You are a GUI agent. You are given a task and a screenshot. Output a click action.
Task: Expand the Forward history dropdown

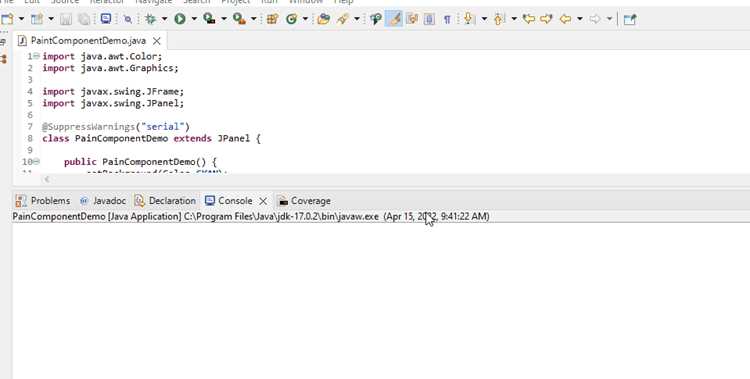pos(609,19)
